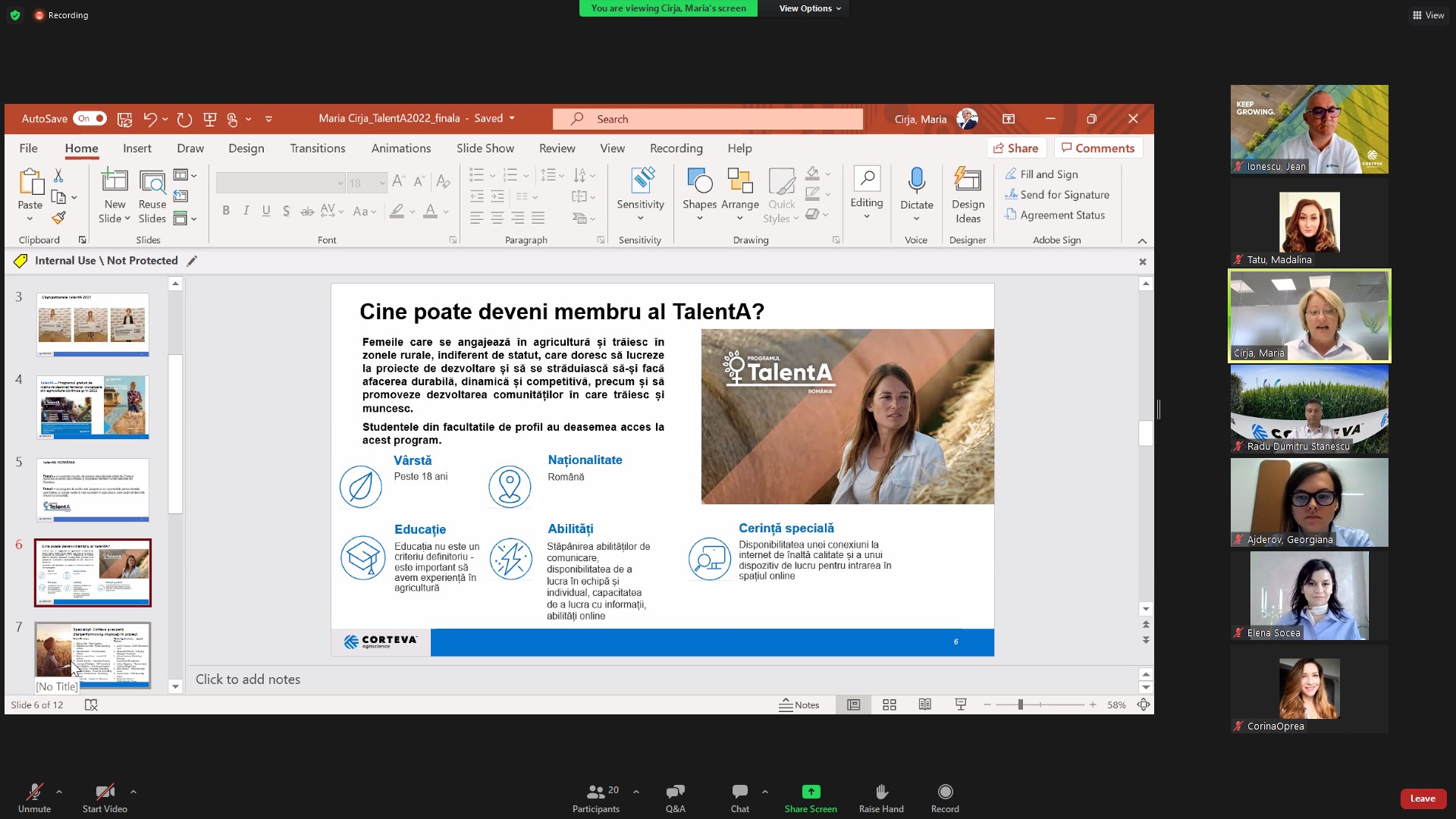The image size is (1456, 819).
Task: Open Customize Quick Access Toolbar dropdown
Action: (268, 119)
